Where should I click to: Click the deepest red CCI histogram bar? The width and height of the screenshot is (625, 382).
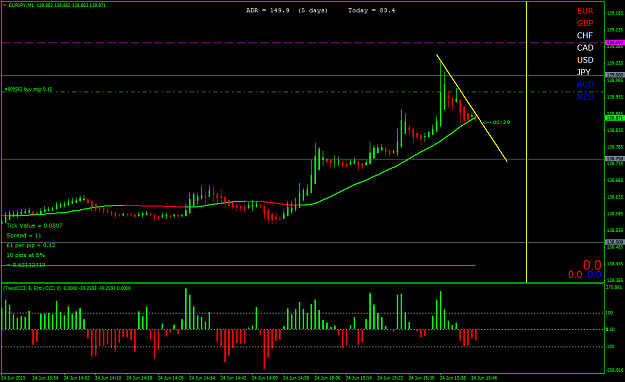click(264, 349)
